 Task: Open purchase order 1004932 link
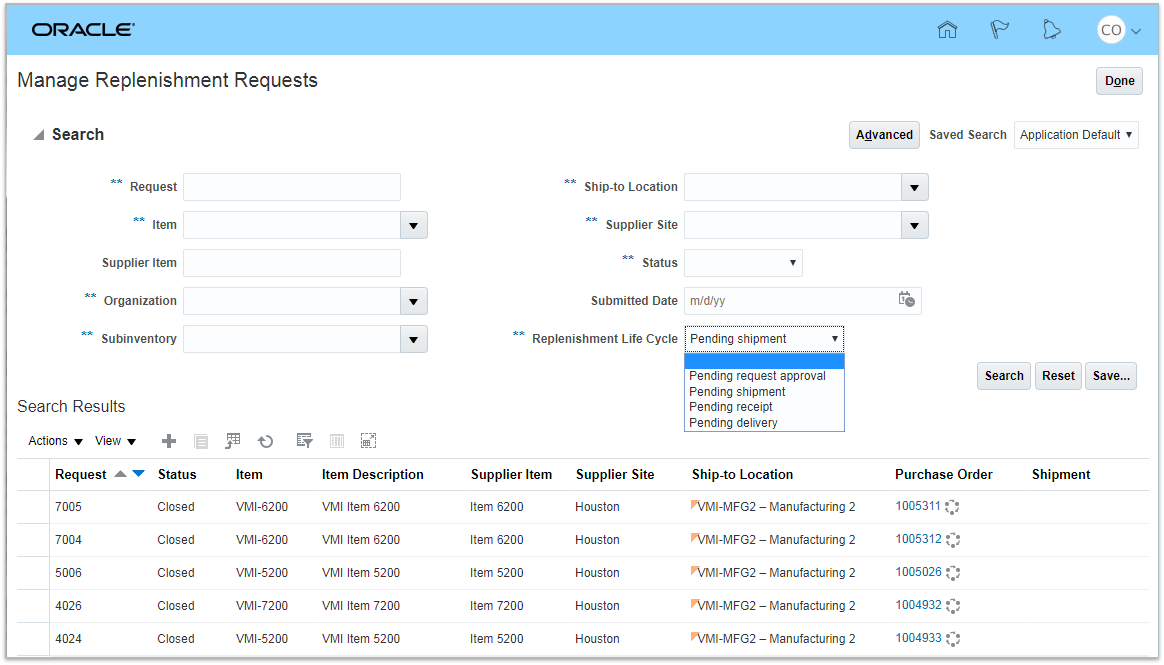point(918,605)
